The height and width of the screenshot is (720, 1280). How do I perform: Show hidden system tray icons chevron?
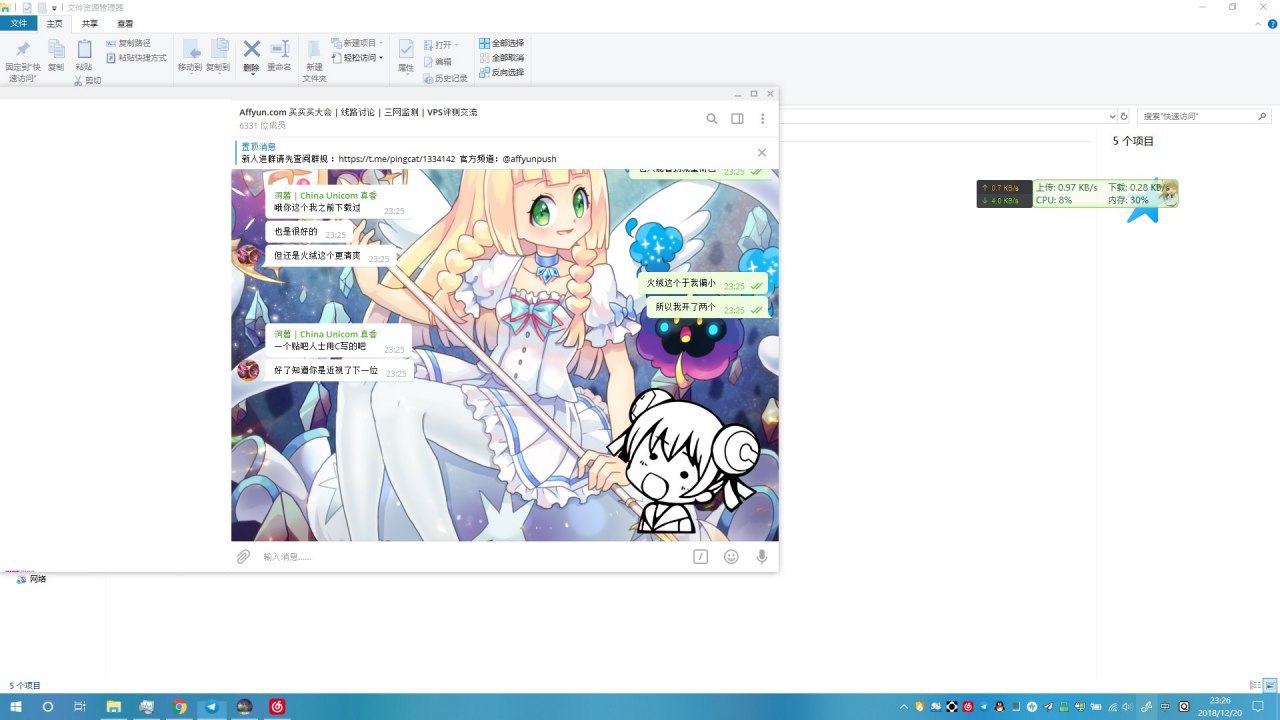click(x=905, y=707)
